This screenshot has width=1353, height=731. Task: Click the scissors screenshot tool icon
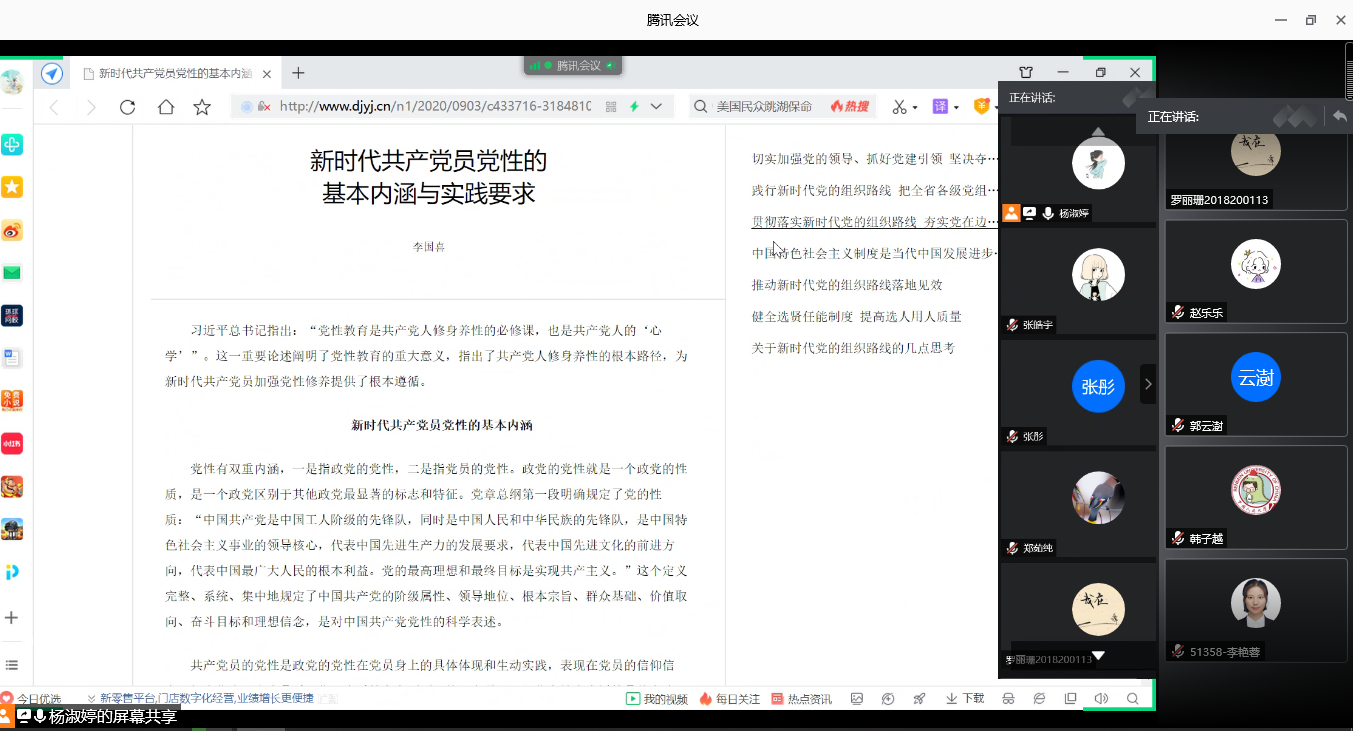pyautogui.click(x=900, y=107)
